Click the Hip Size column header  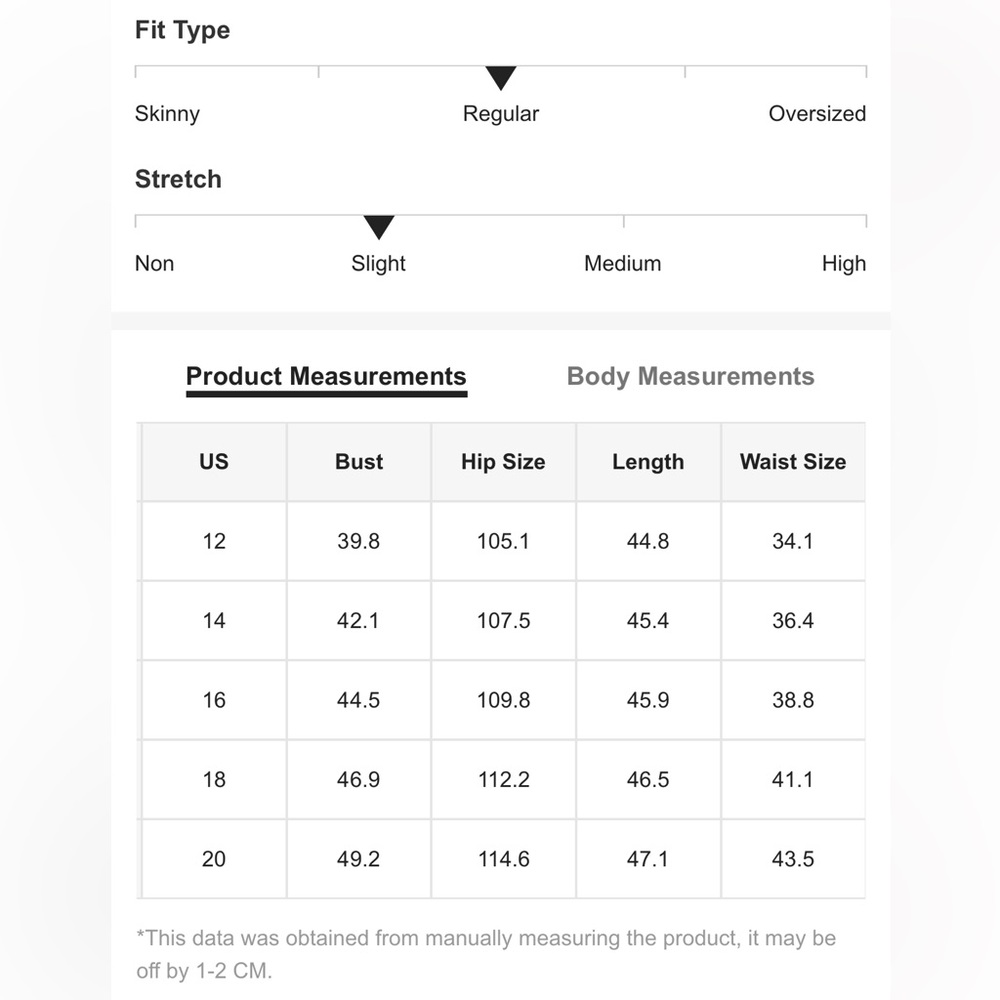click(x=503, y=462)
